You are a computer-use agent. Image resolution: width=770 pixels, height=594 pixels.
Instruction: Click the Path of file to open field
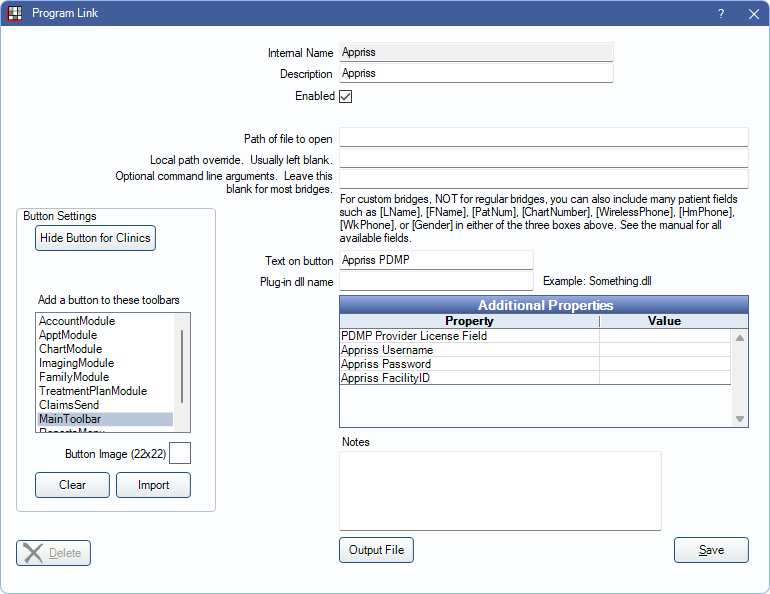point(544,137)
